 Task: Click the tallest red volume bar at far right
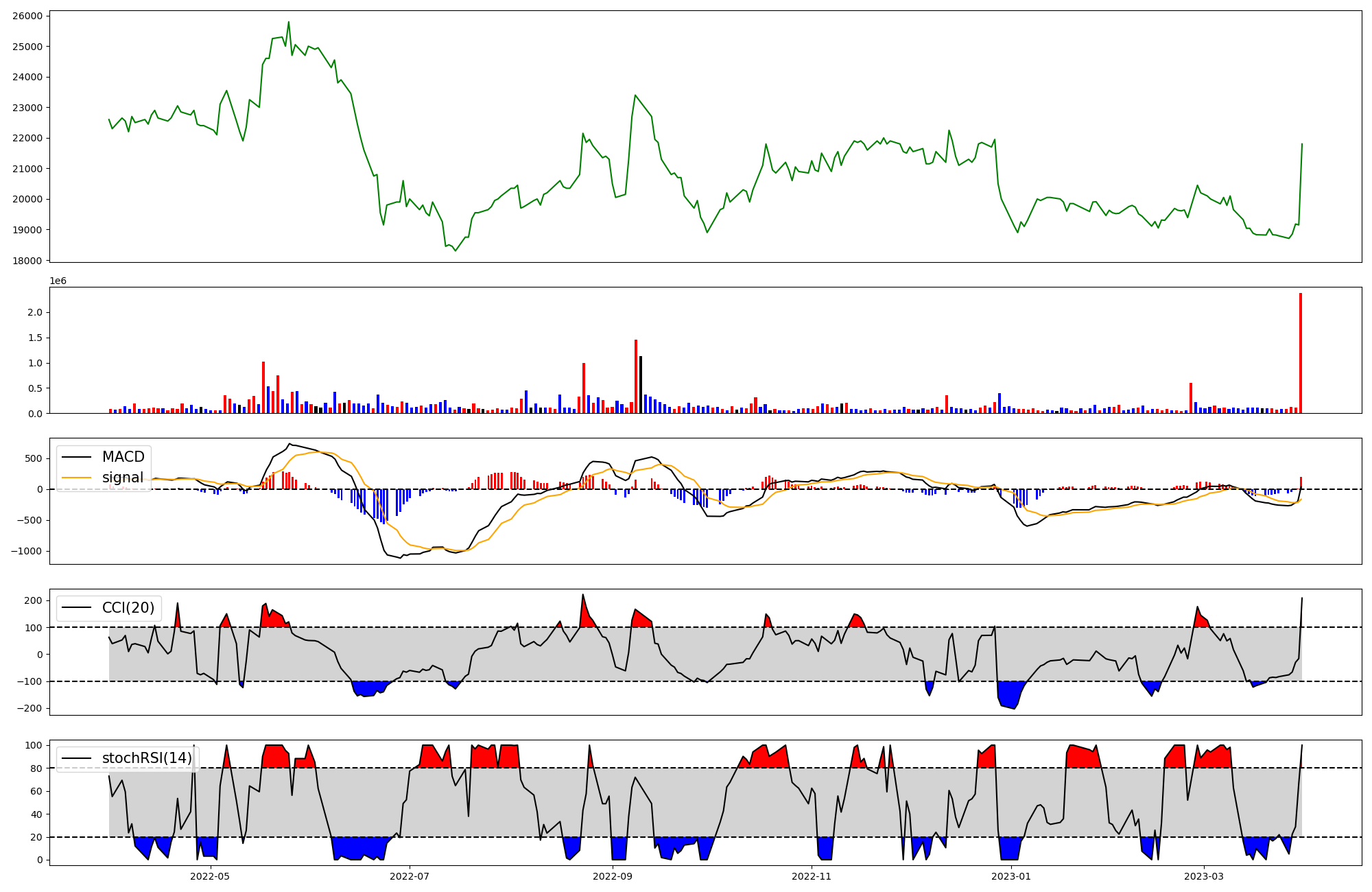[x=1300, y=353]
